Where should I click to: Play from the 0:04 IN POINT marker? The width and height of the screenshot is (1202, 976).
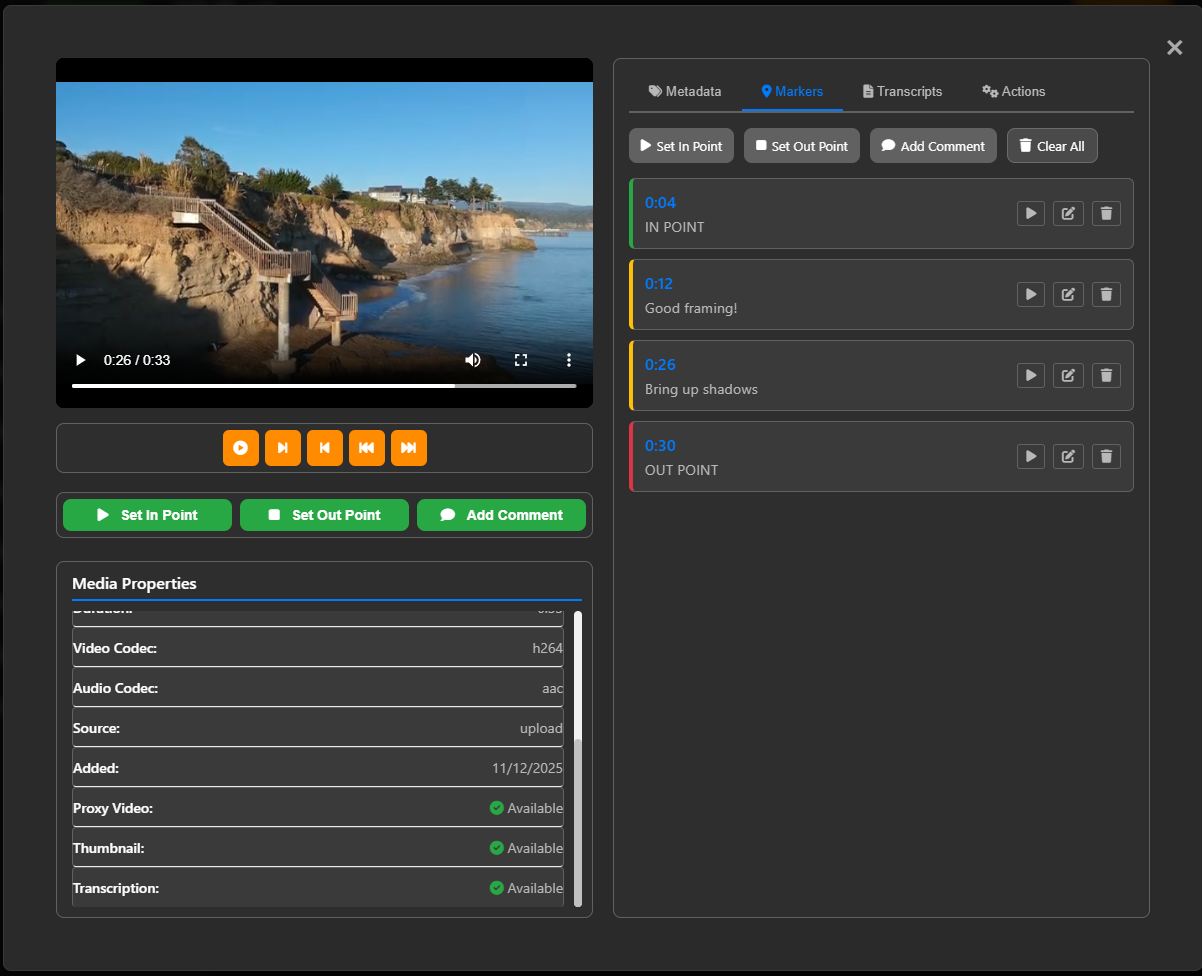(1031, 213)
